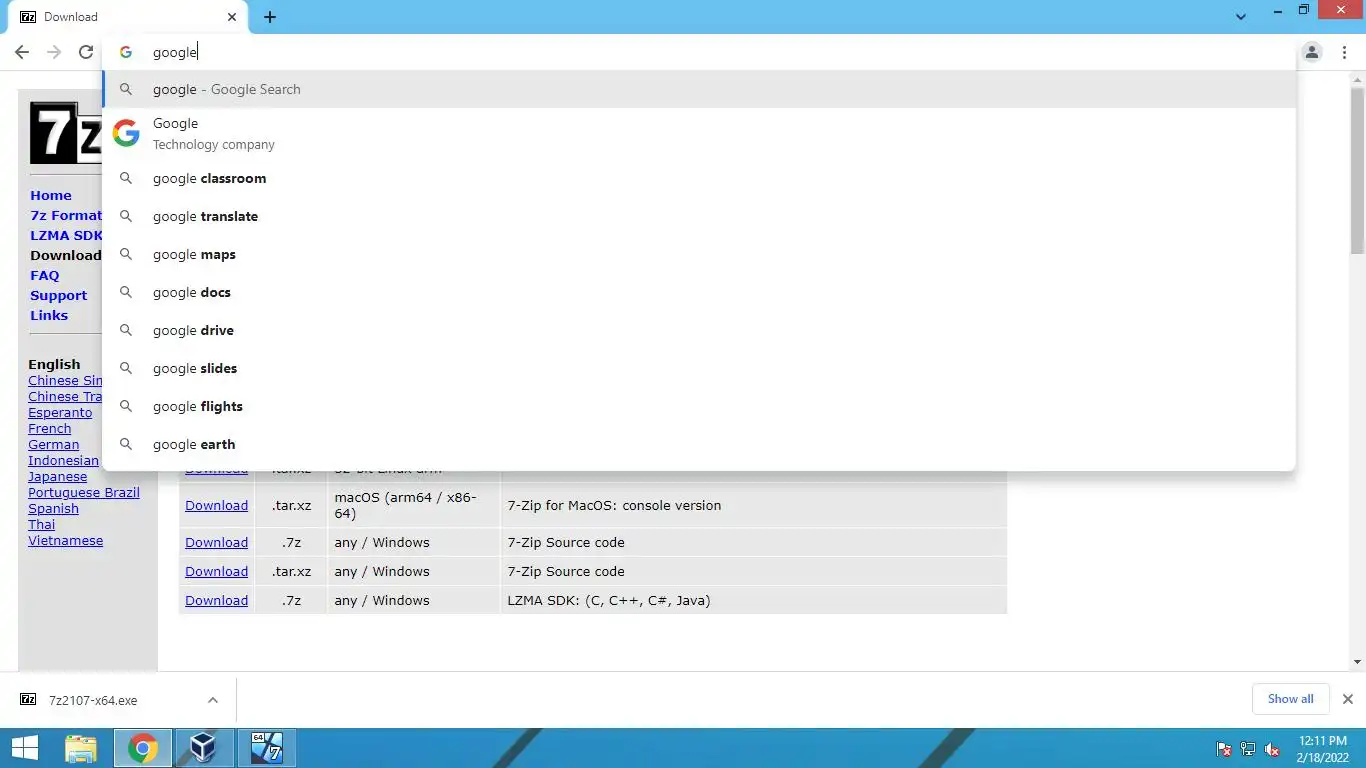The image size is (1366, 768).
Task: Click the taskbar clock showing 12:11 PM
Action: point(1323,749)
